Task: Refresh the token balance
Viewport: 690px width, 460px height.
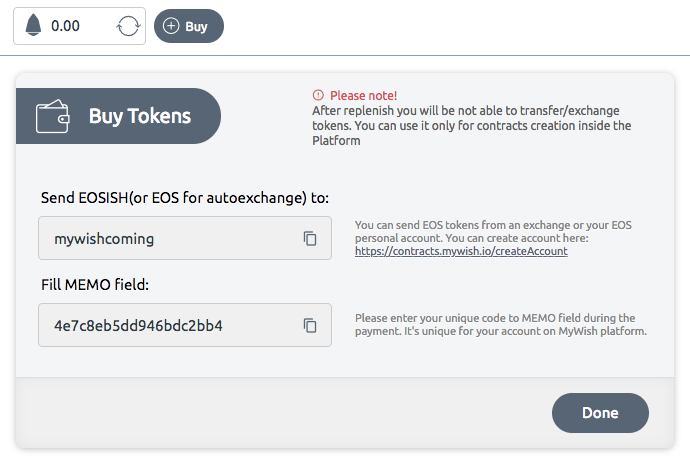Action: (x=128, y=26)
